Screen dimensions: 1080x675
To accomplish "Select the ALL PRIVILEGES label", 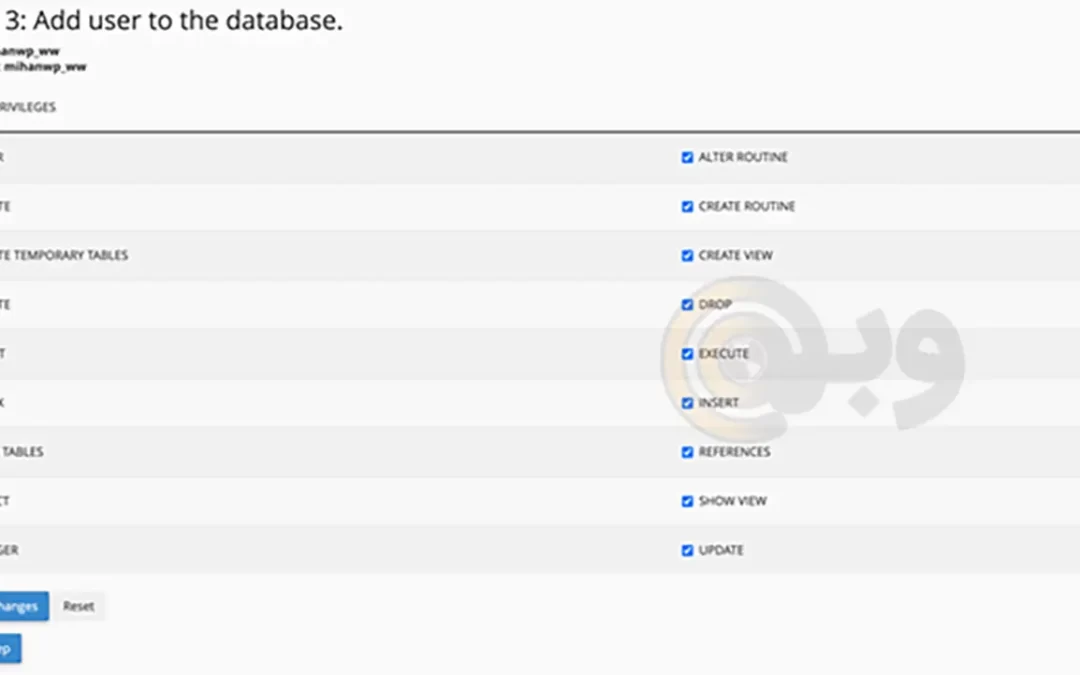I will 27,107.
